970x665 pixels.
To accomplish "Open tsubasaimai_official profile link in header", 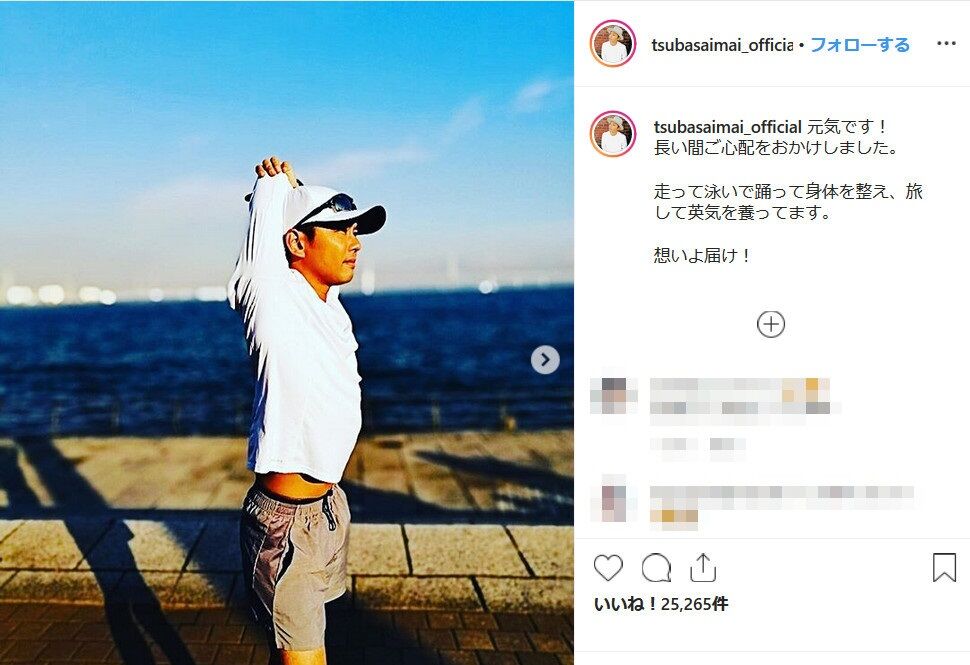I will [x=722, y=45].
